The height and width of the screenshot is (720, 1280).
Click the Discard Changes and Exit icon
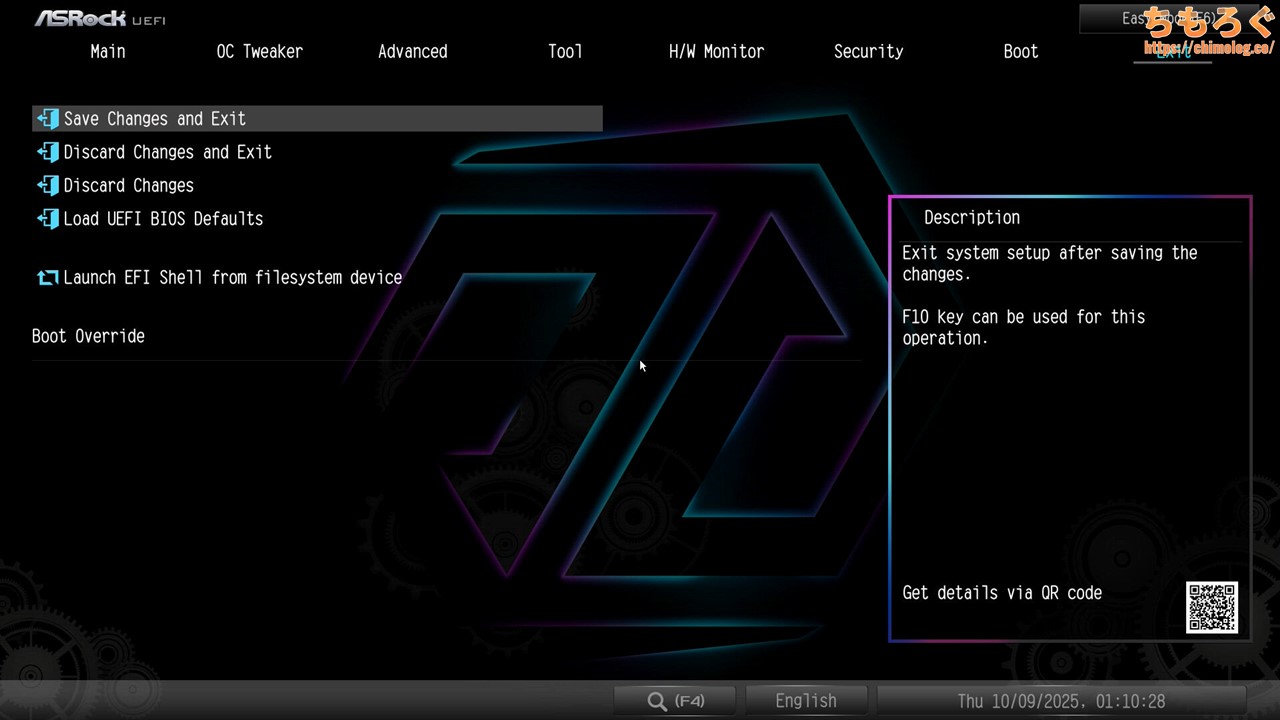[x=48, y=152]
